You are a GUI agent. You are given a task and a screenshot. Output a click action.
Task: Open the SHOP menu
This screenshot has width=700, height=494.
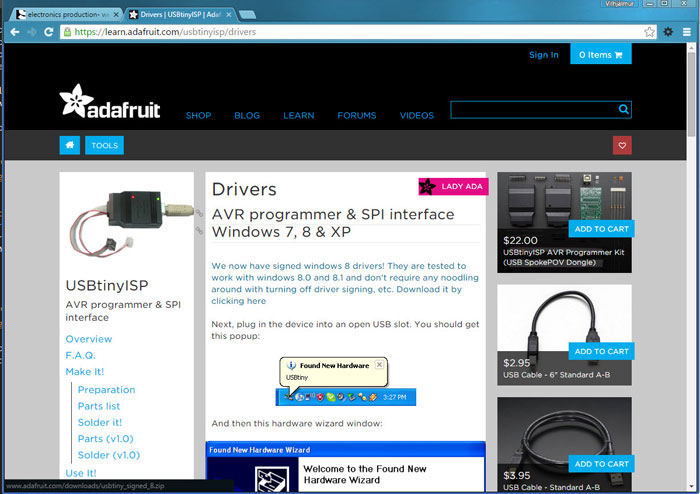tap(199, 116)
